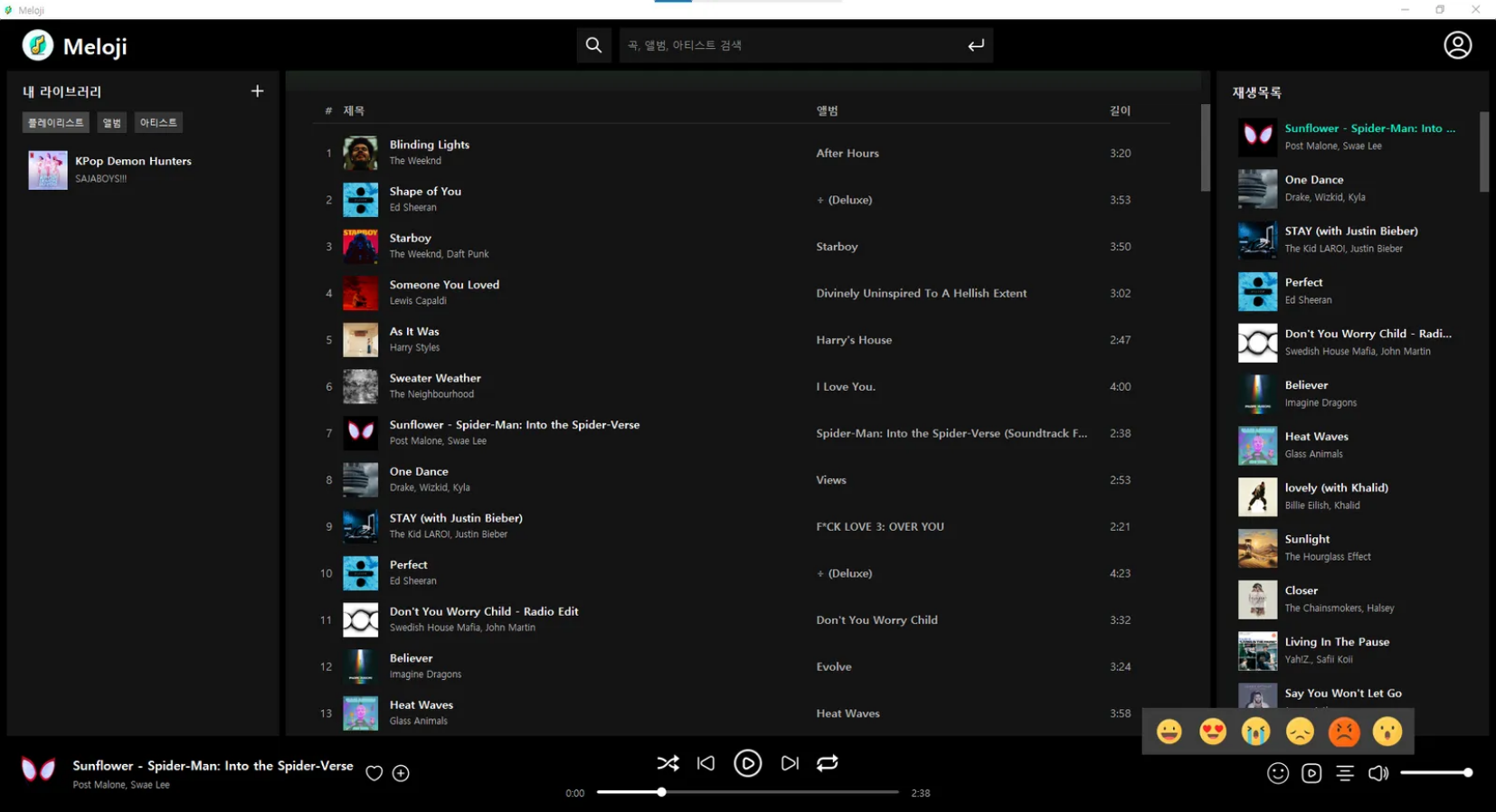The height and width of the screenshot is (812, 1496).
Task: Select Someone You Loved track title
Action: 444,285
